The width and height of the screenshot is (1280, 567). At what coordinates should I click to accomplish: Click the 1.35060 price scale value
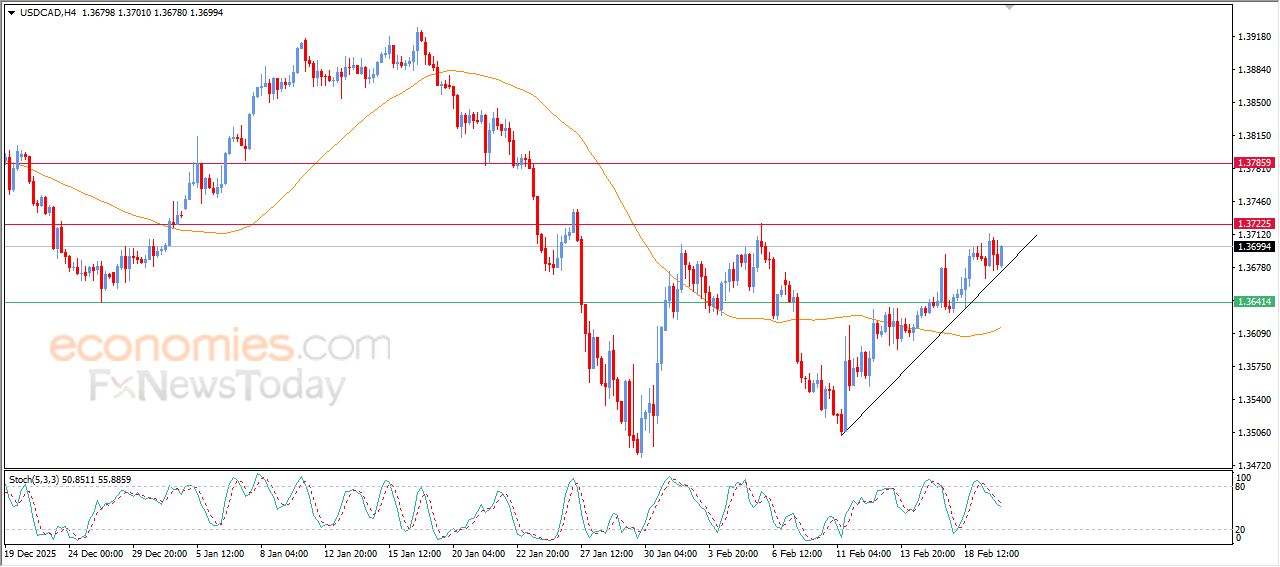(1252, 433)
